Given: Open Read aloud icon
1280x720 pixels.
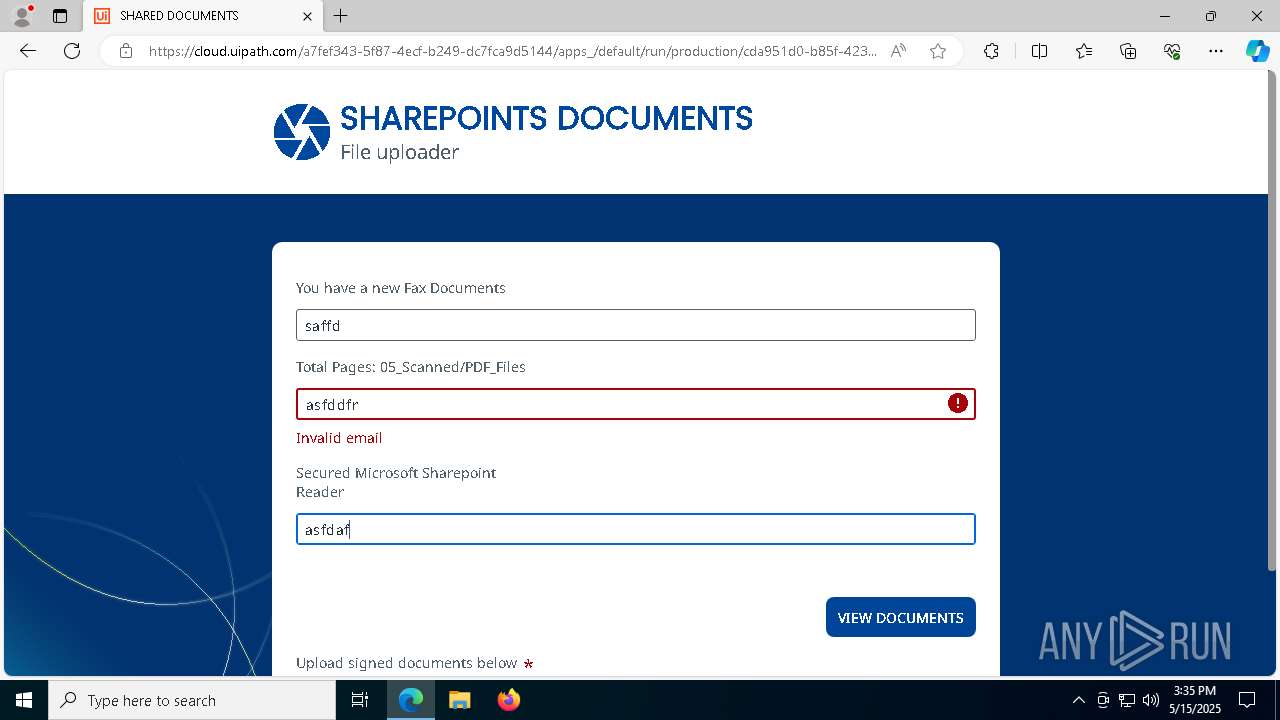Looking at the screenshot, I should click(x=898, y=51).
